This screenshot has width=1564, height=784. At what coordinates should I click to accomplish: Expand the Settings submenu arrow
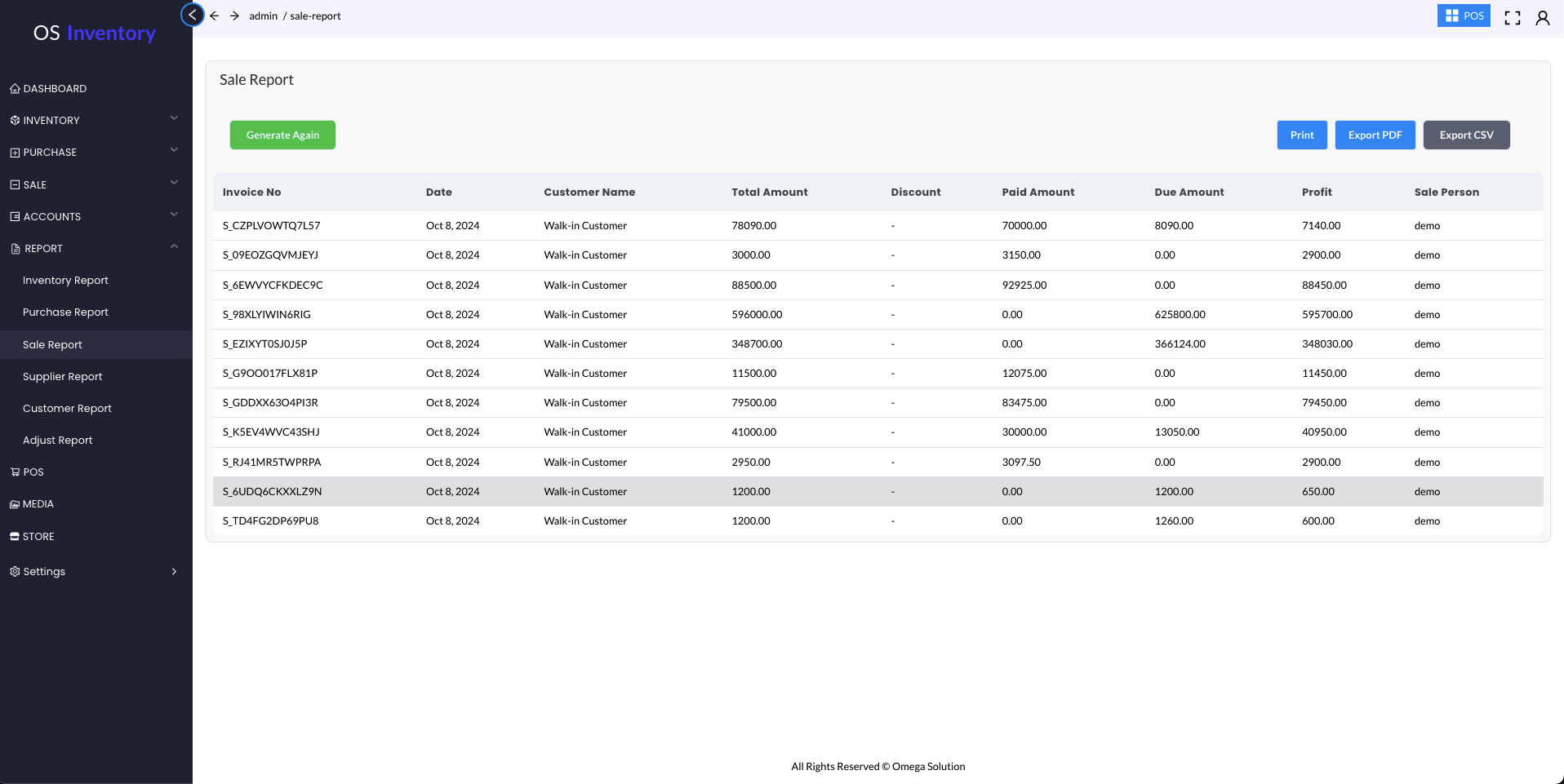174,572
